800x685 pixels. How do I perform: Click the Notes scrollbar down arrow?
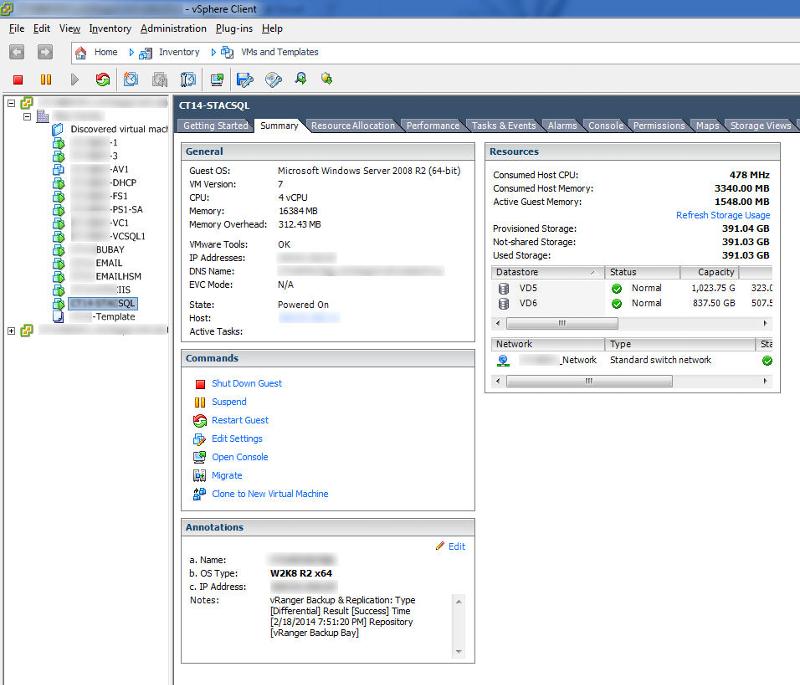point(459,651)
